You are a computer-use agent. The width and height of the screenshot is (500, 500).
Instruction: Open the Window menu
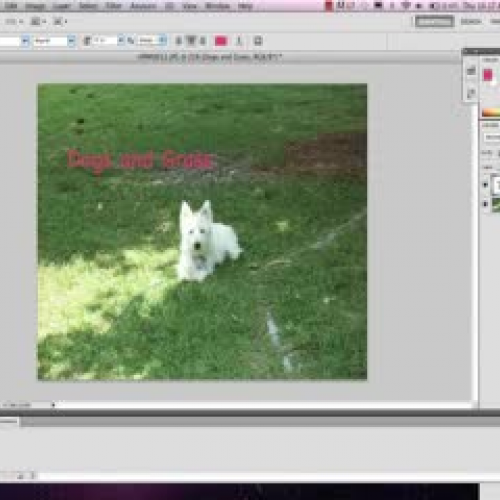pyautogui.click(x=217, y=6)
